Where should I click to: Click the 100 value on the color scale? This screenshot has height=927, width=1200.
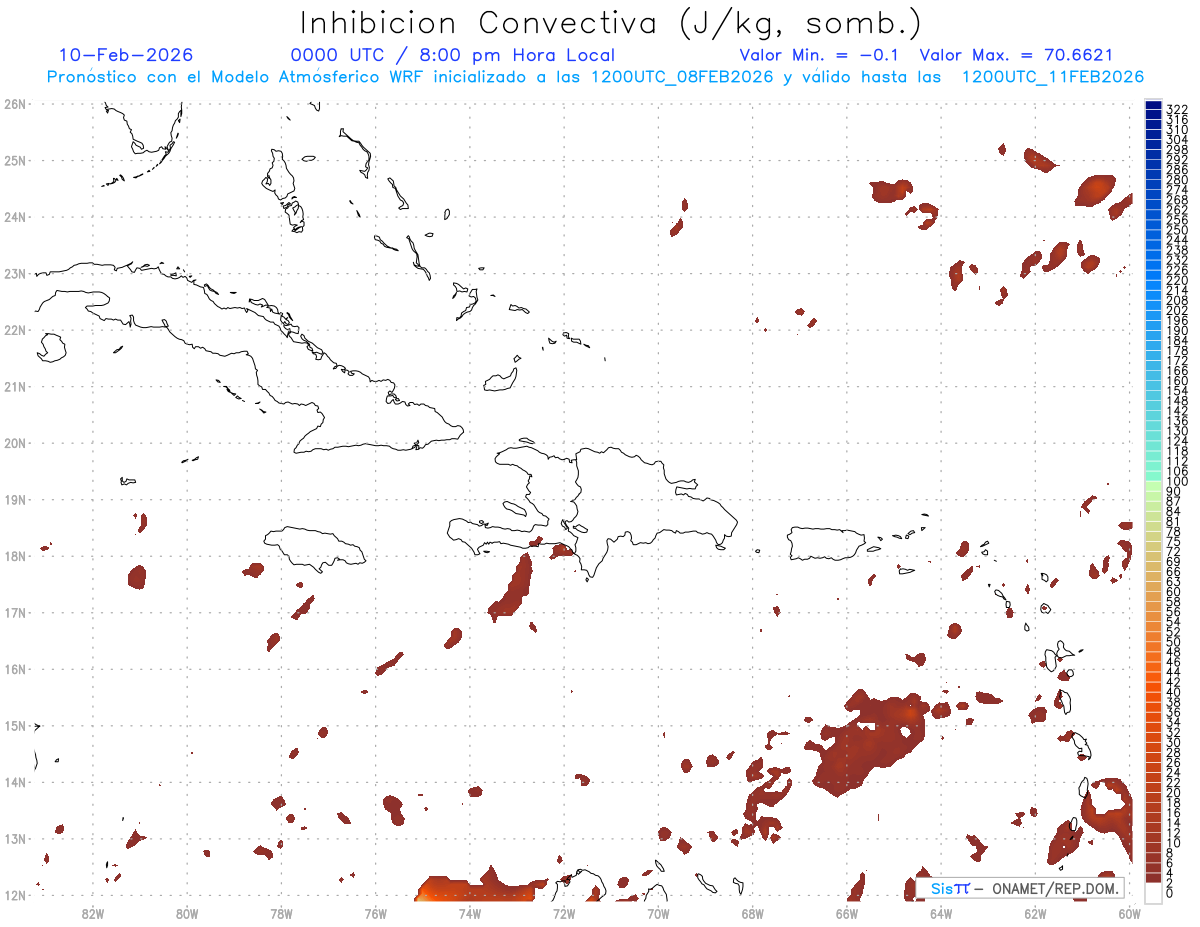(x=1177, y=482)
